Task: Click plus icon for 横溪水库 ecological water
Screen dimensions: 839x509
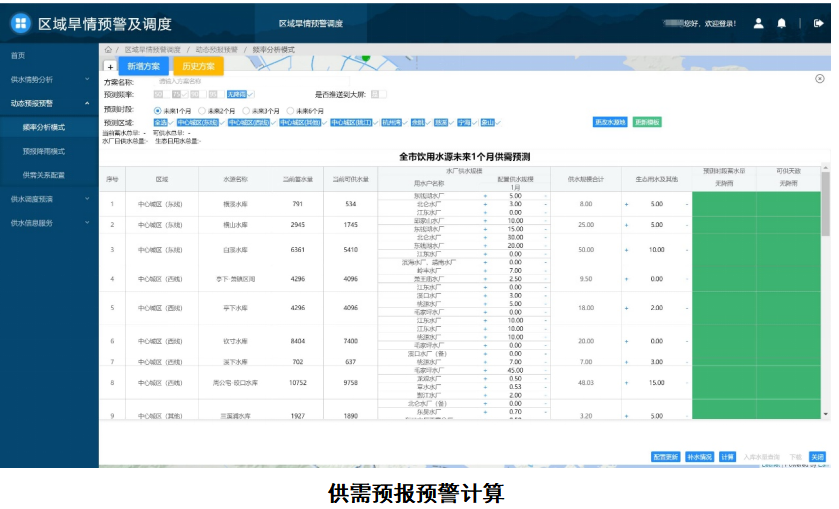Action: point(627,204)
